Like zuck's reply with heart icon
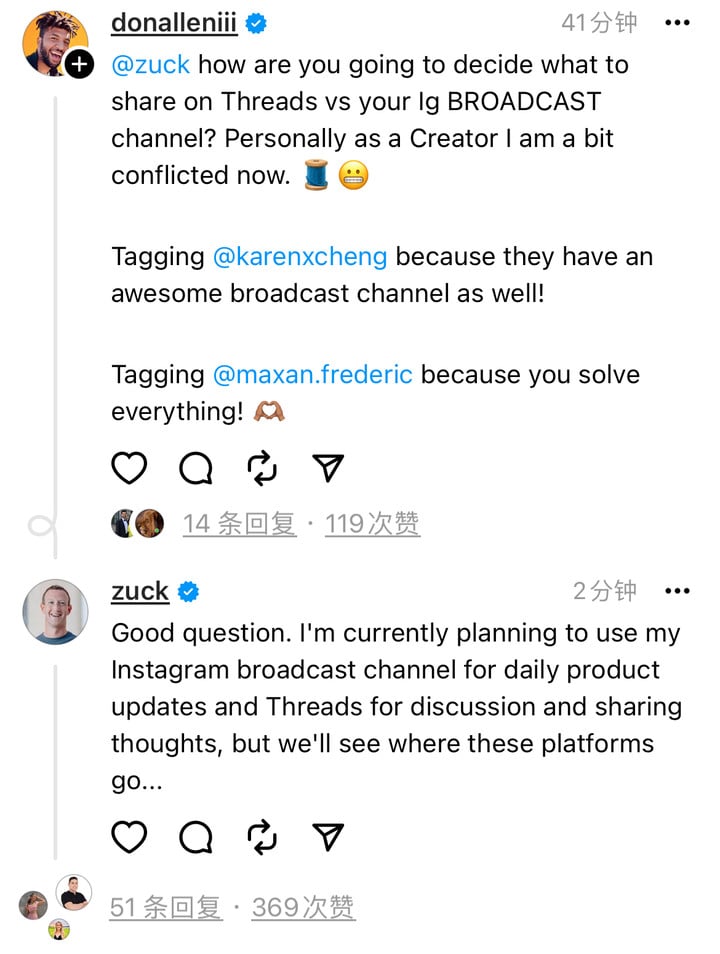This screenshot has height=954, width=720. 129,836
